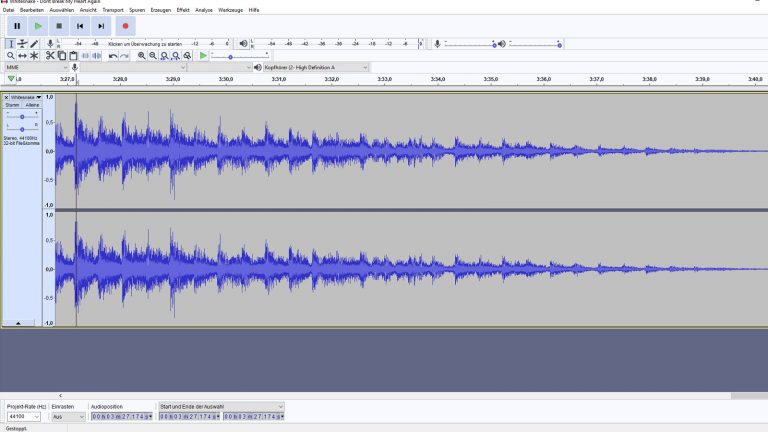The width and height of the screenshot is (768, 432).
Task: Open the Einrasten snap dropdown
Action: coord(68,416)
